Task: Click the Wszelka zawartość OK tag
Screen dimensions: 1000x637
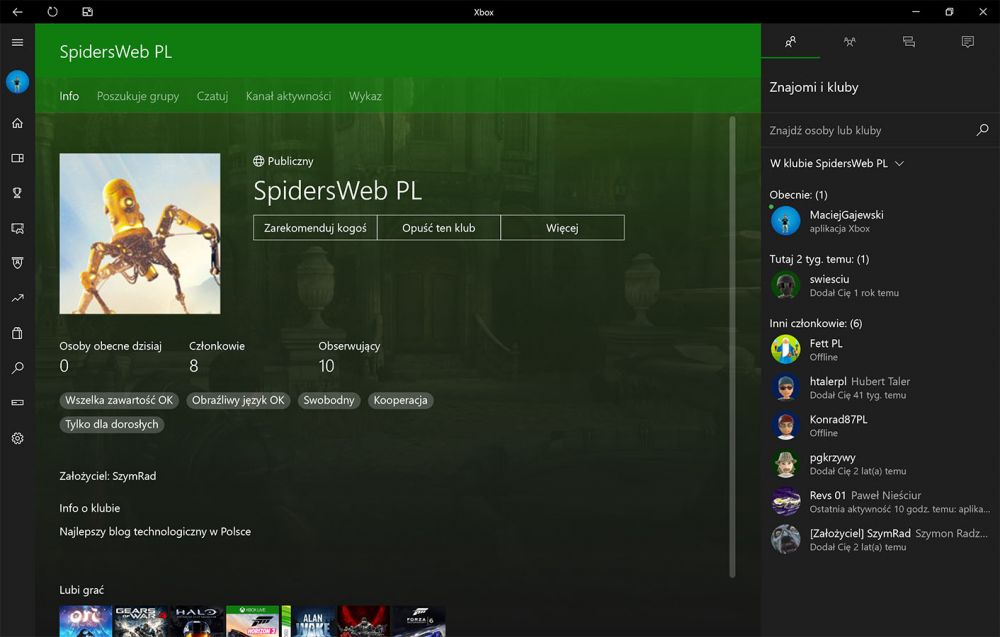Action: [119, 400]
